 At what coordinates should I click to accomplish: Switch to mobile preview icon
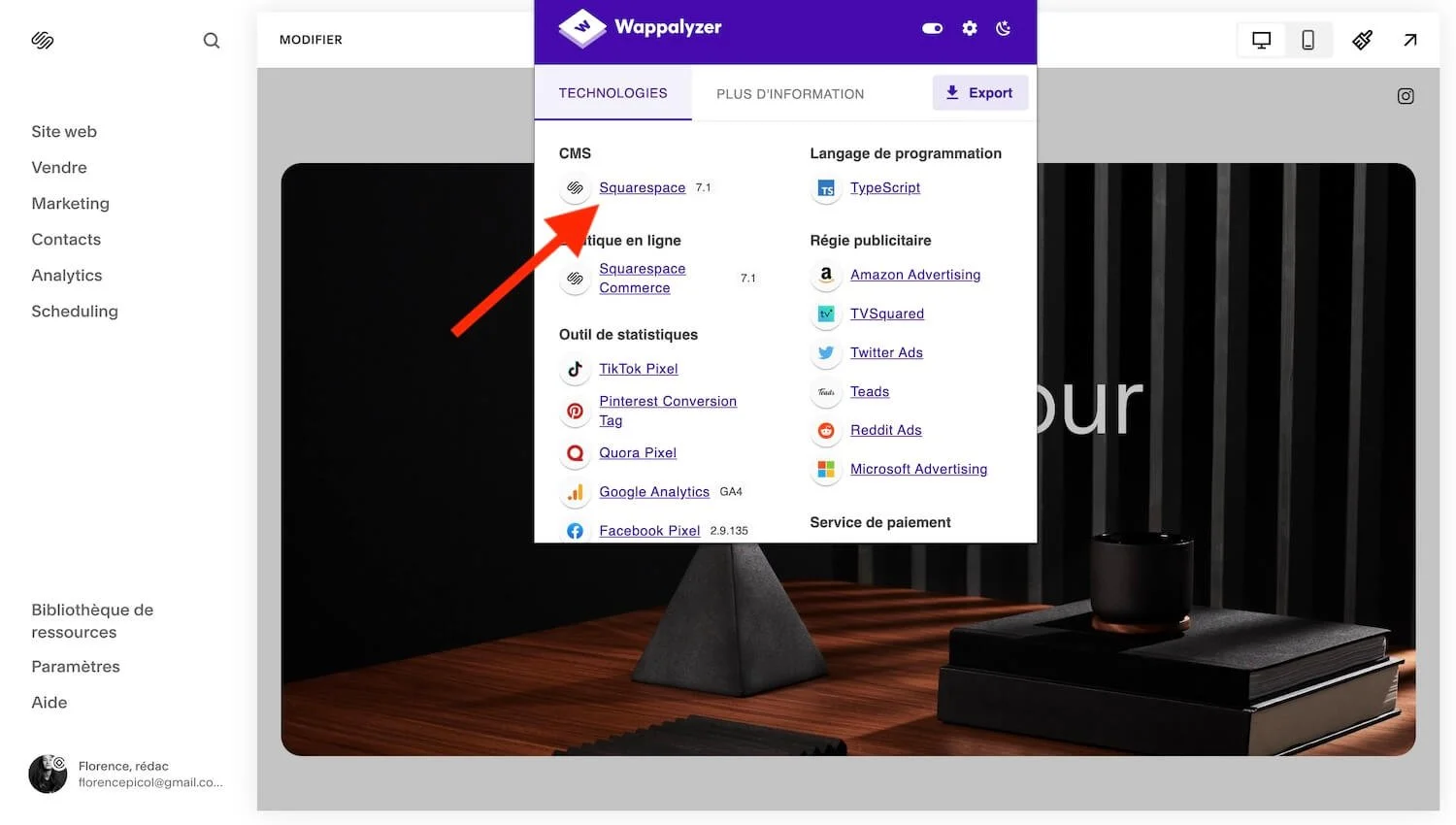1308,40
